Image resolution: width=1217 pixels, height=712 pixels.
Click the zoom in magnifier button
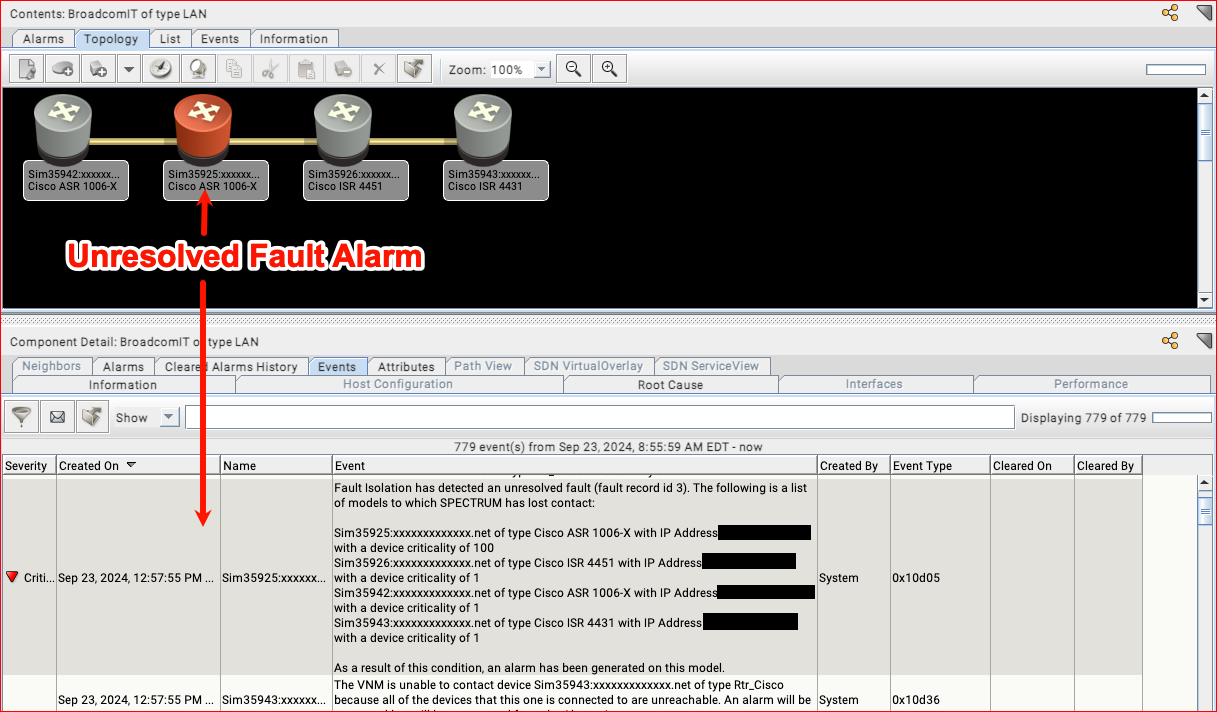[608, 69]
